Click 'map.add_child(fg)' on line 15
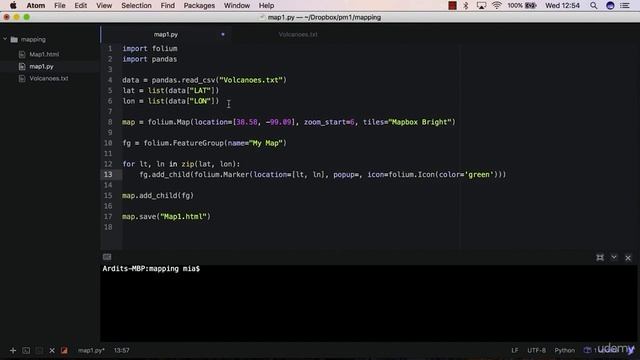 coord(158,196)
